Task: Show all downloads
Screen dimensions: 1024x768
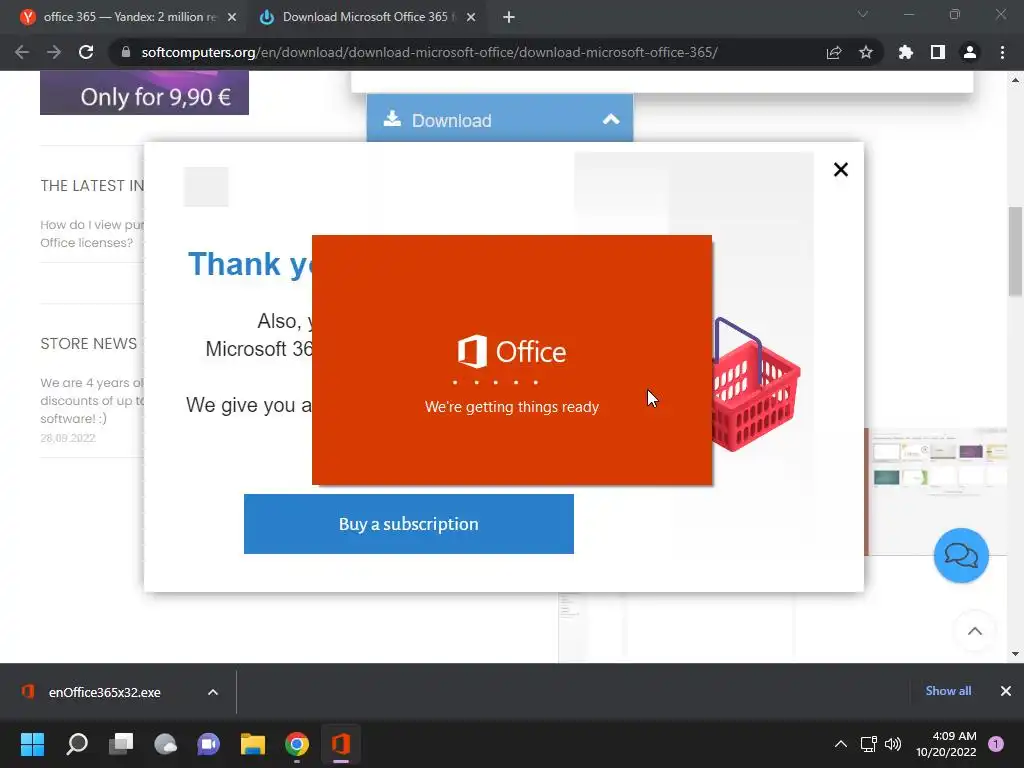Action: pos(948,691)
